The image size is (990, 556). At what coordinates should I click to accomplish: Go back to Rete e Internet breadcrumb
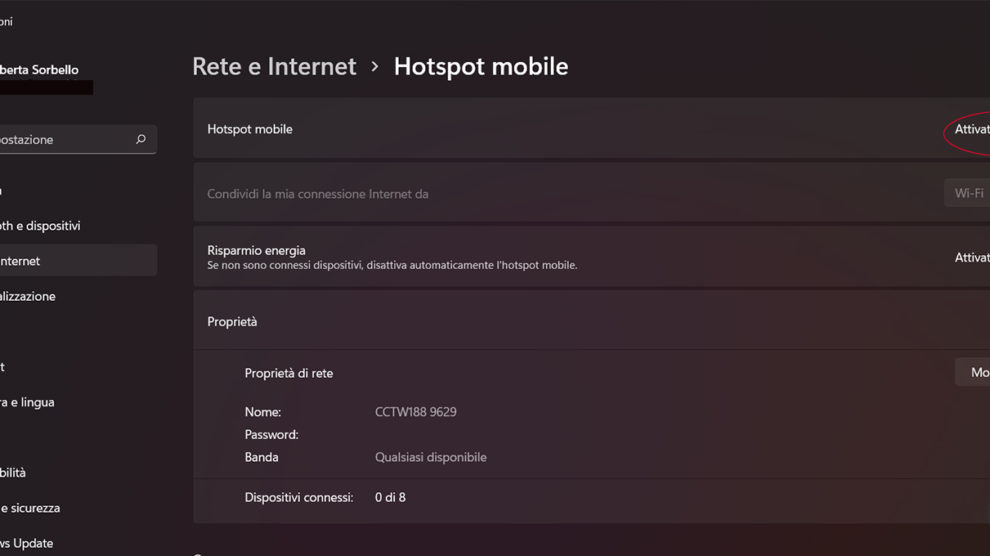tap(274, 67)
